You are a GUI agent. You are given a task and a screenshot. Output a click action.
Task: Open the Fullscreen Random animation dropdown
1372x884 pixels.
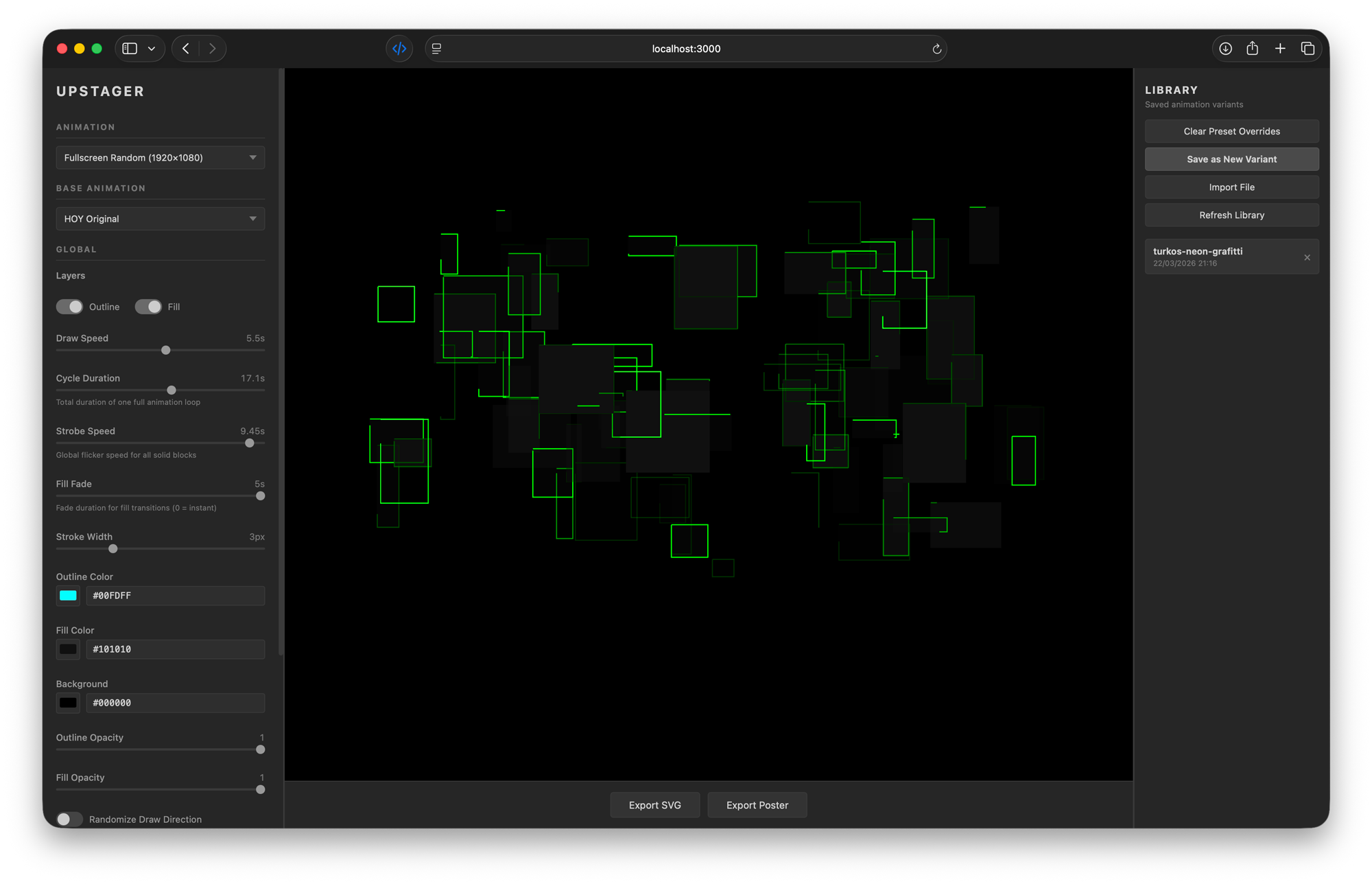point(160,158)
